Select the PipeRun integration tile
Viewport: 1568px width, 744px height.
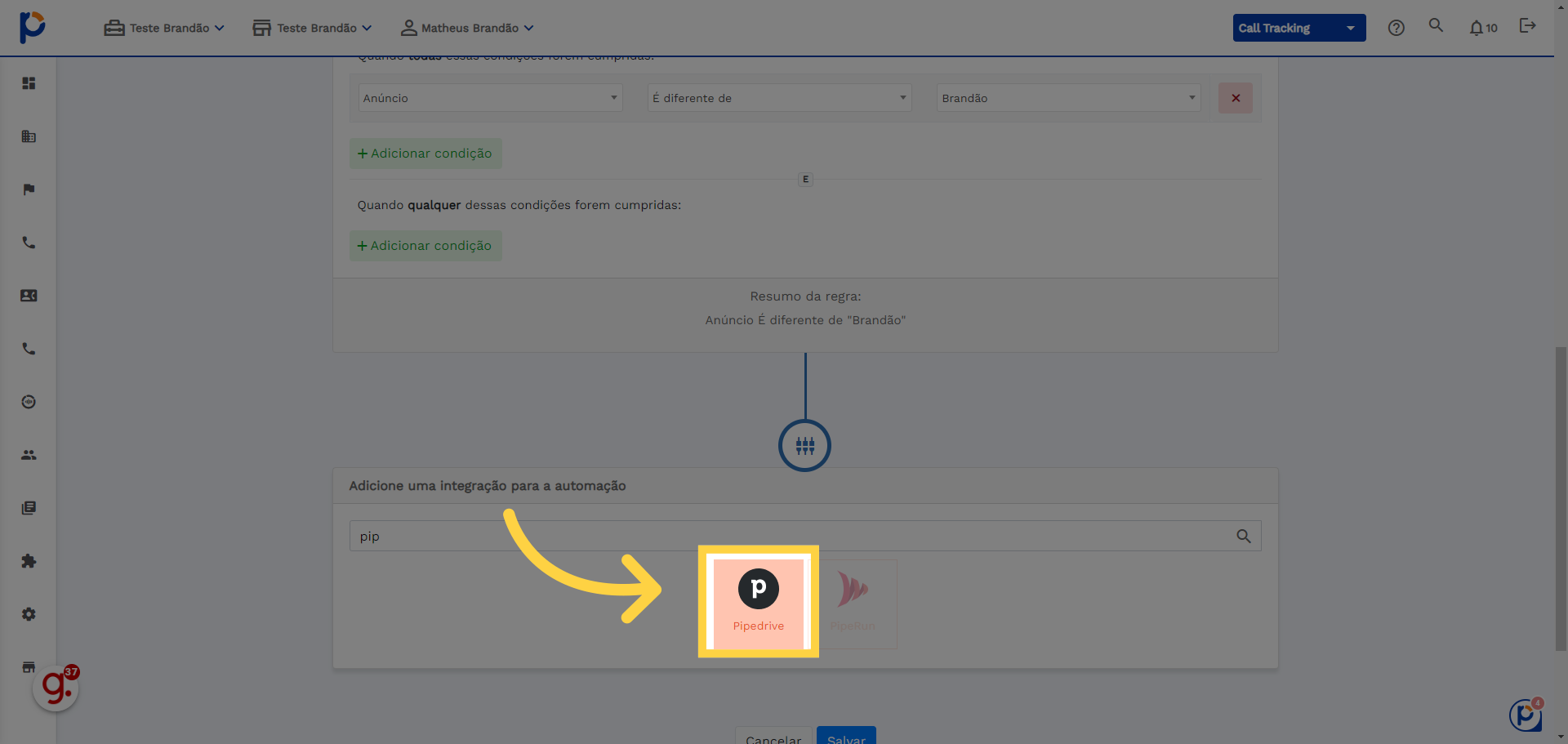[x=853, y=603]
